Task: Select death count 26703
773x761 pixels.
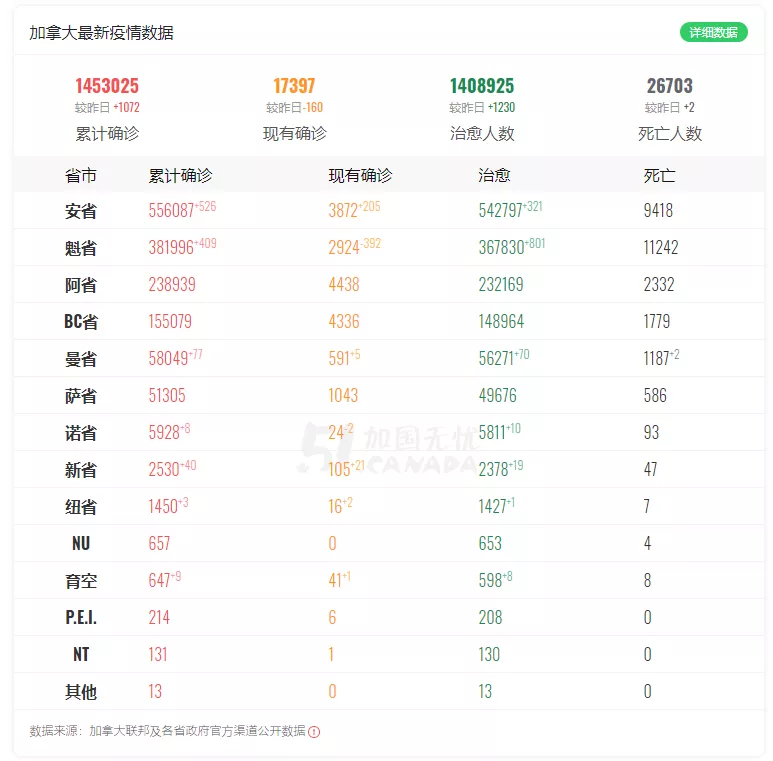Action: 669,86
